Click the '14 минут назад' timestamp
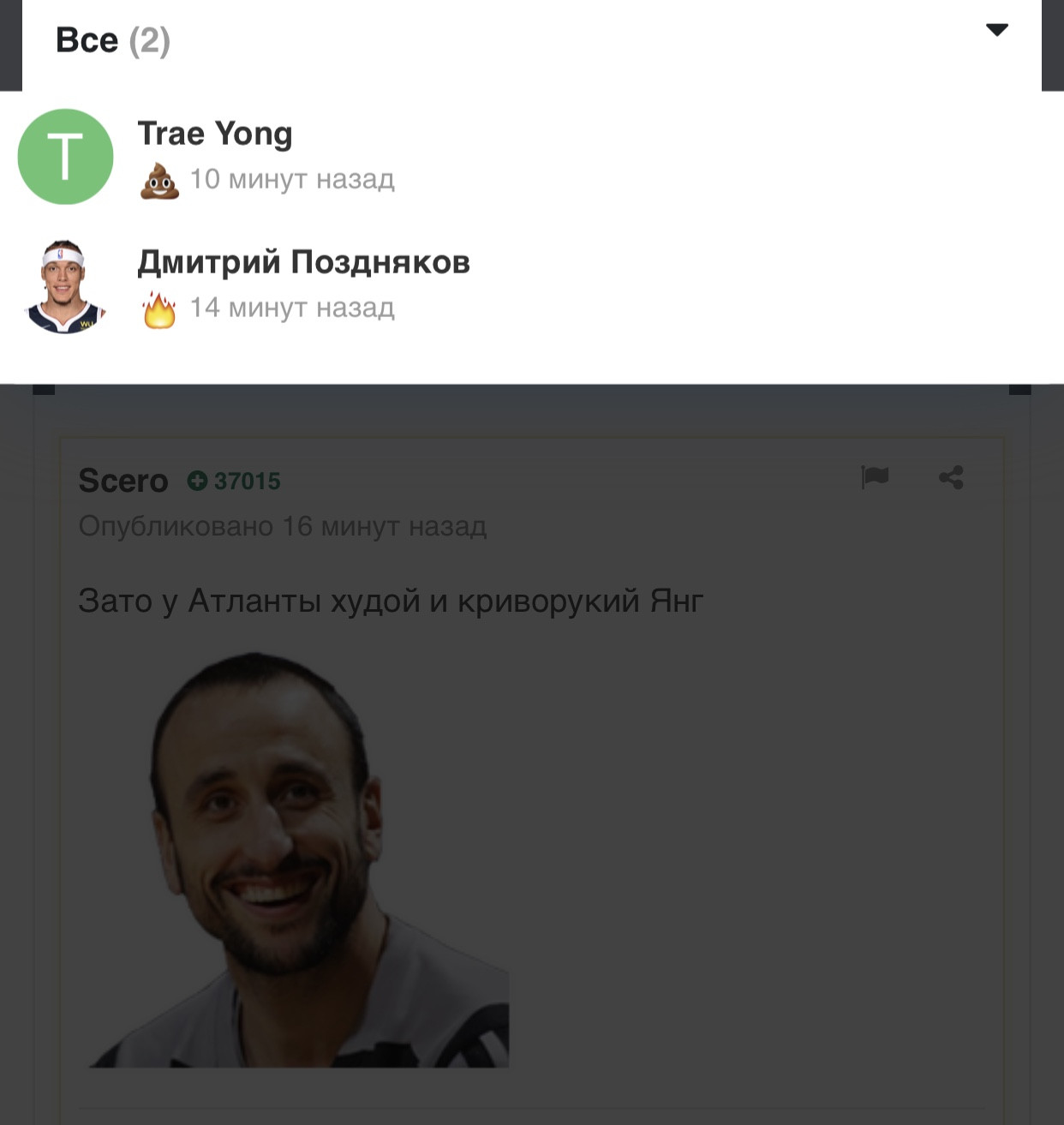1064x1125 pixels. [x=292, y=308]
